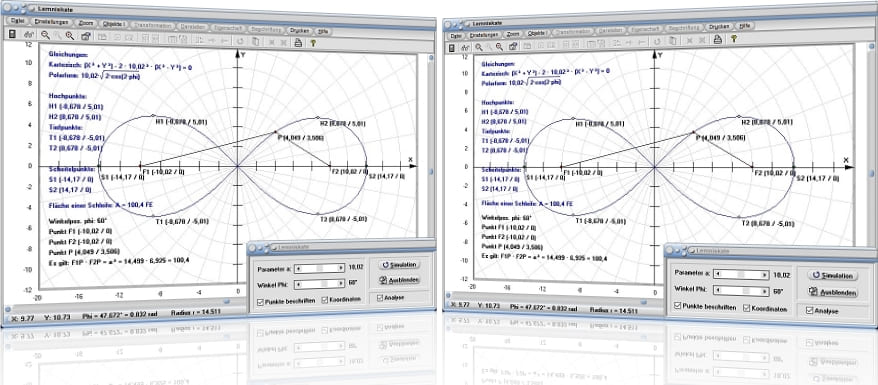Click the printer icon in left window toolbar
Image resolution: width=878 pixels, height=385 pixels.
pyautogui.click(x=298, y=41)
